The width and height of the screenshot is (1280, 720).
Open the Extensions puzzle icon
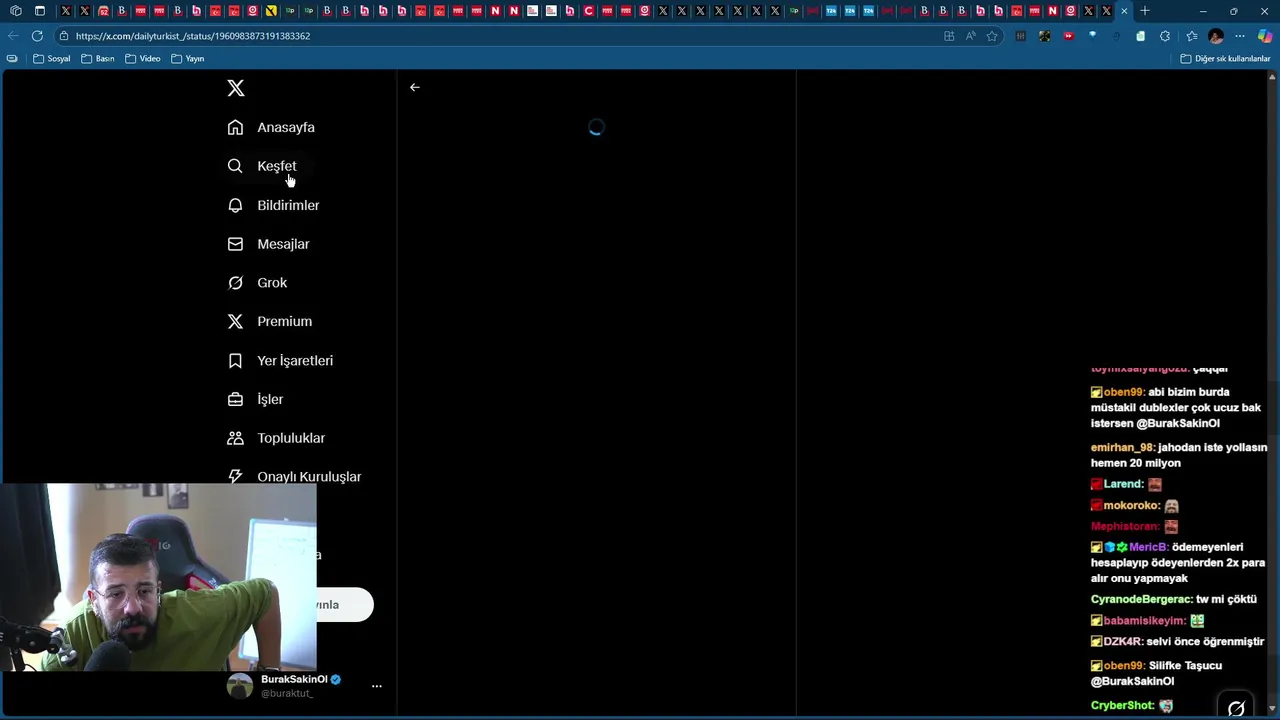tap(1165, 36)
